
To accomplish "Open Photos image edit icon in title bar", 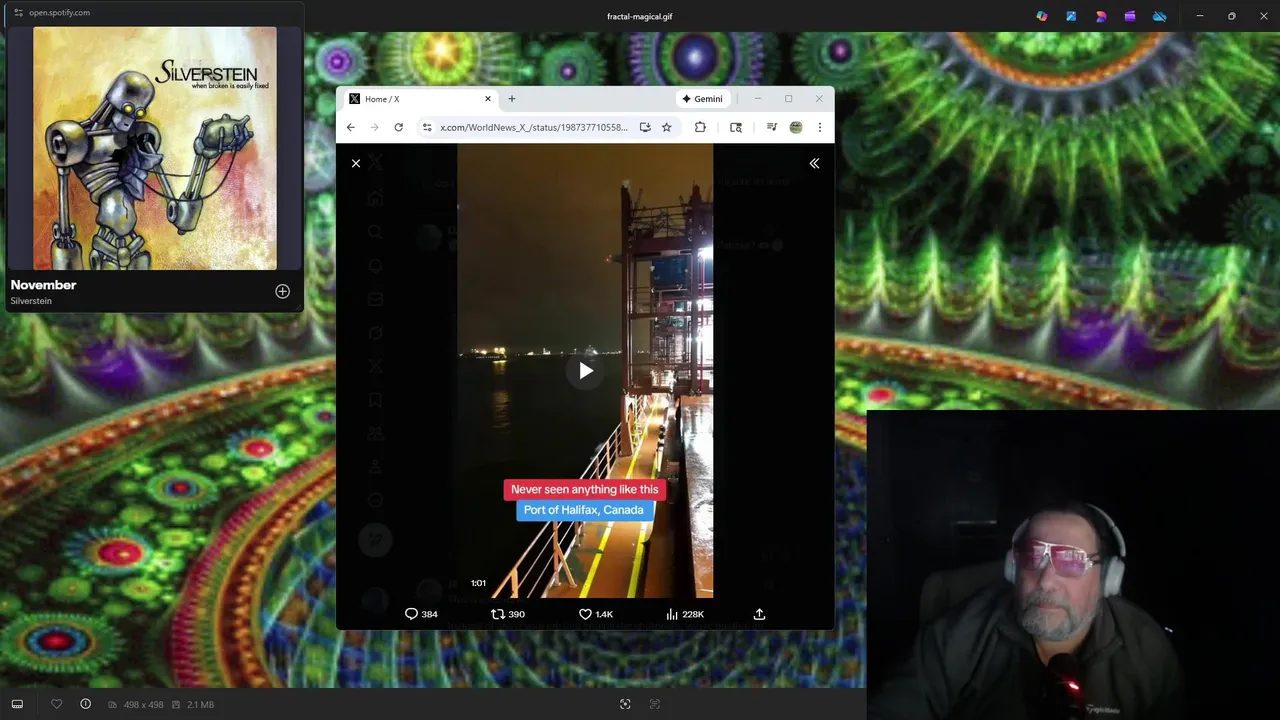I will pyautogui.click(x=1071, y=16).
